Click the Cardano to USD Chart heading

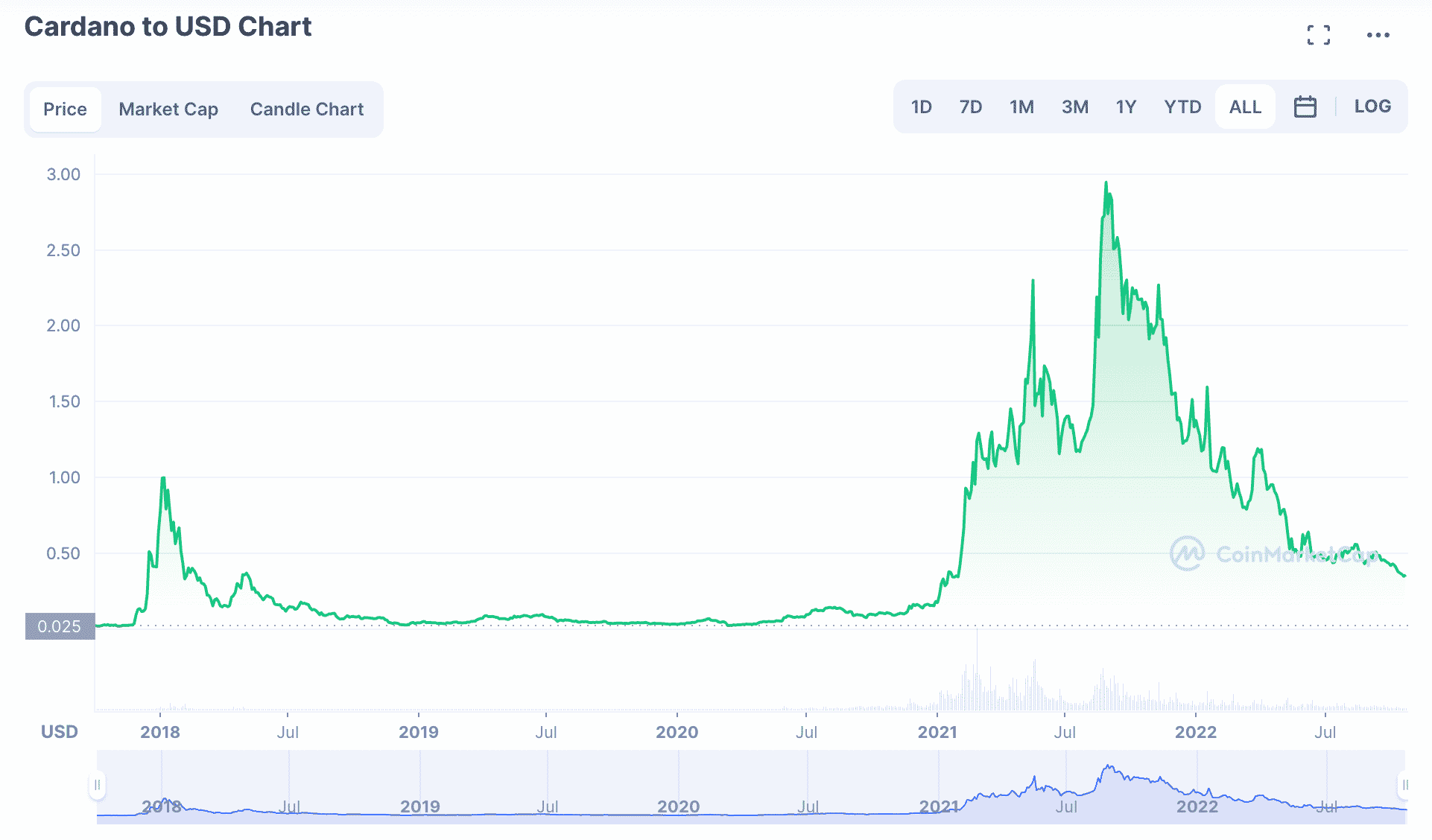168,27
